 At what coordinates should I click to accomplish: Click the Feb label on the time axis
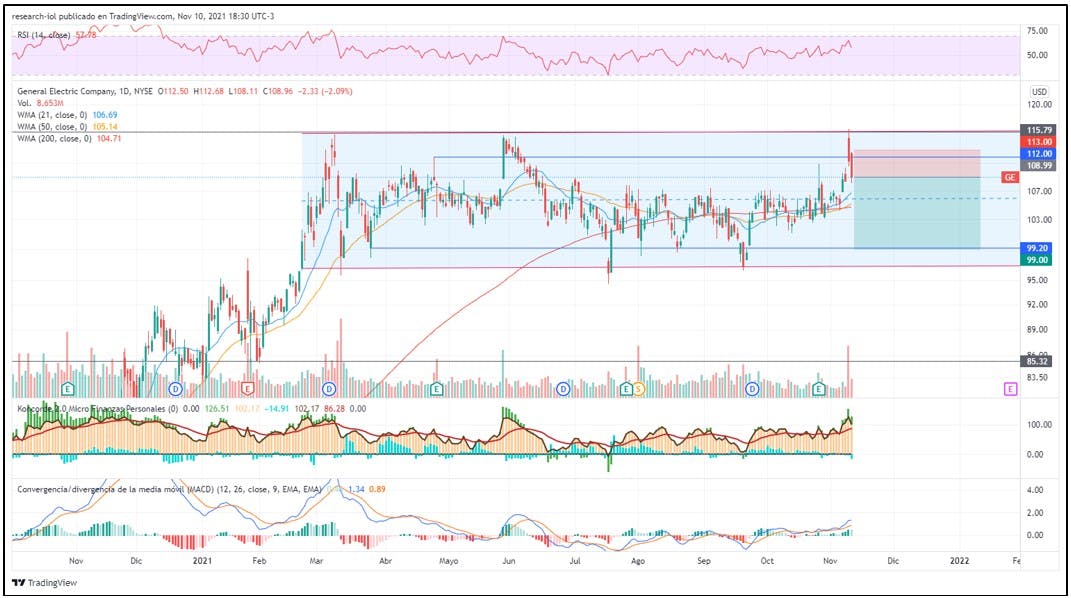[x=259, y=561]
